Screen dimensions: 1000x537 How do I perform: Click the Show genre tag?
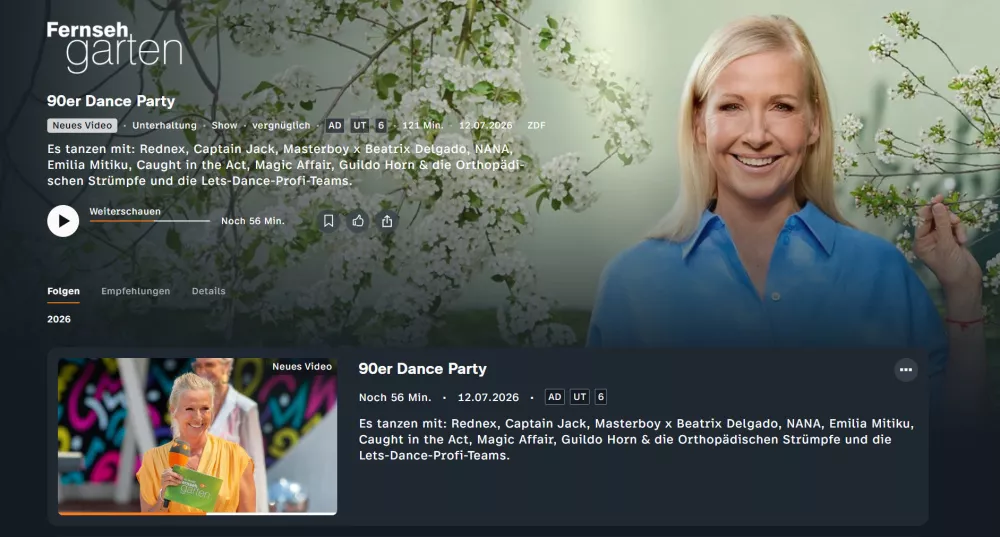(x=224, y=126)
